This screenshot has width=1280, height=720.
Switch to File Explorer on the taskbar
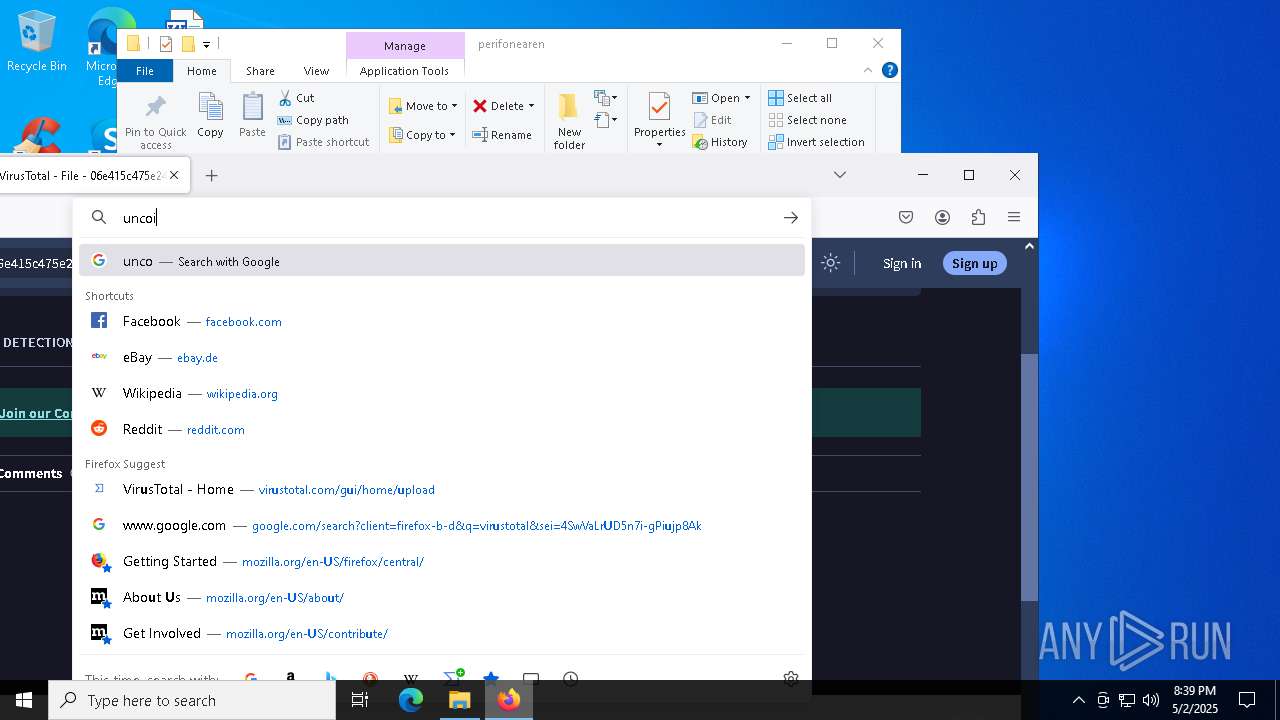point(460,700)
